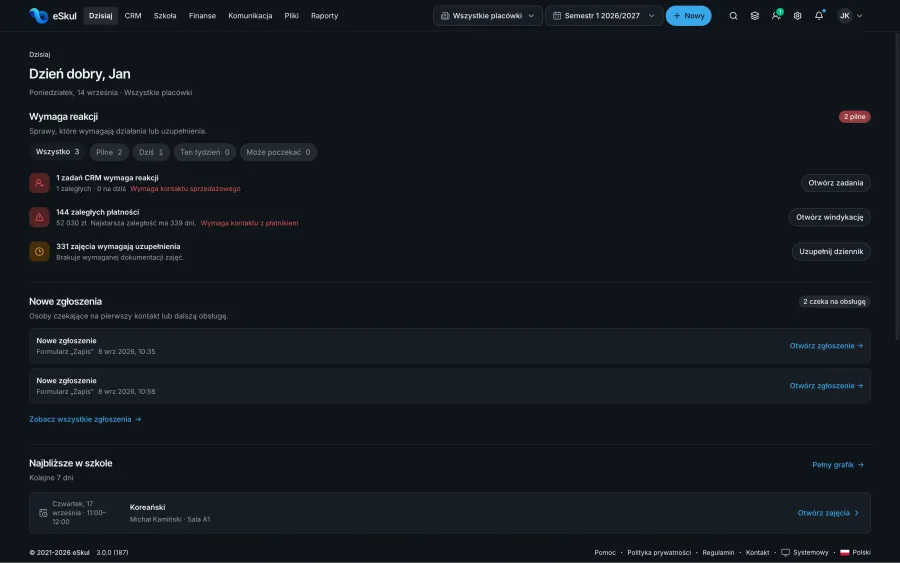This screenshot has height=563, width=900.
Task: Click Uzupełnij dziennik button
Action: (831, 251)
